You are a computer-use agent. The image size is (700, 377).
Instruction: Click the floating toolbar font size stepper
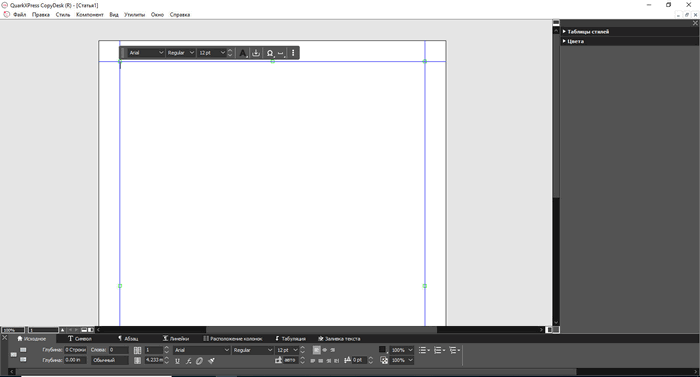pyautogui.click(x=230, y=53)
